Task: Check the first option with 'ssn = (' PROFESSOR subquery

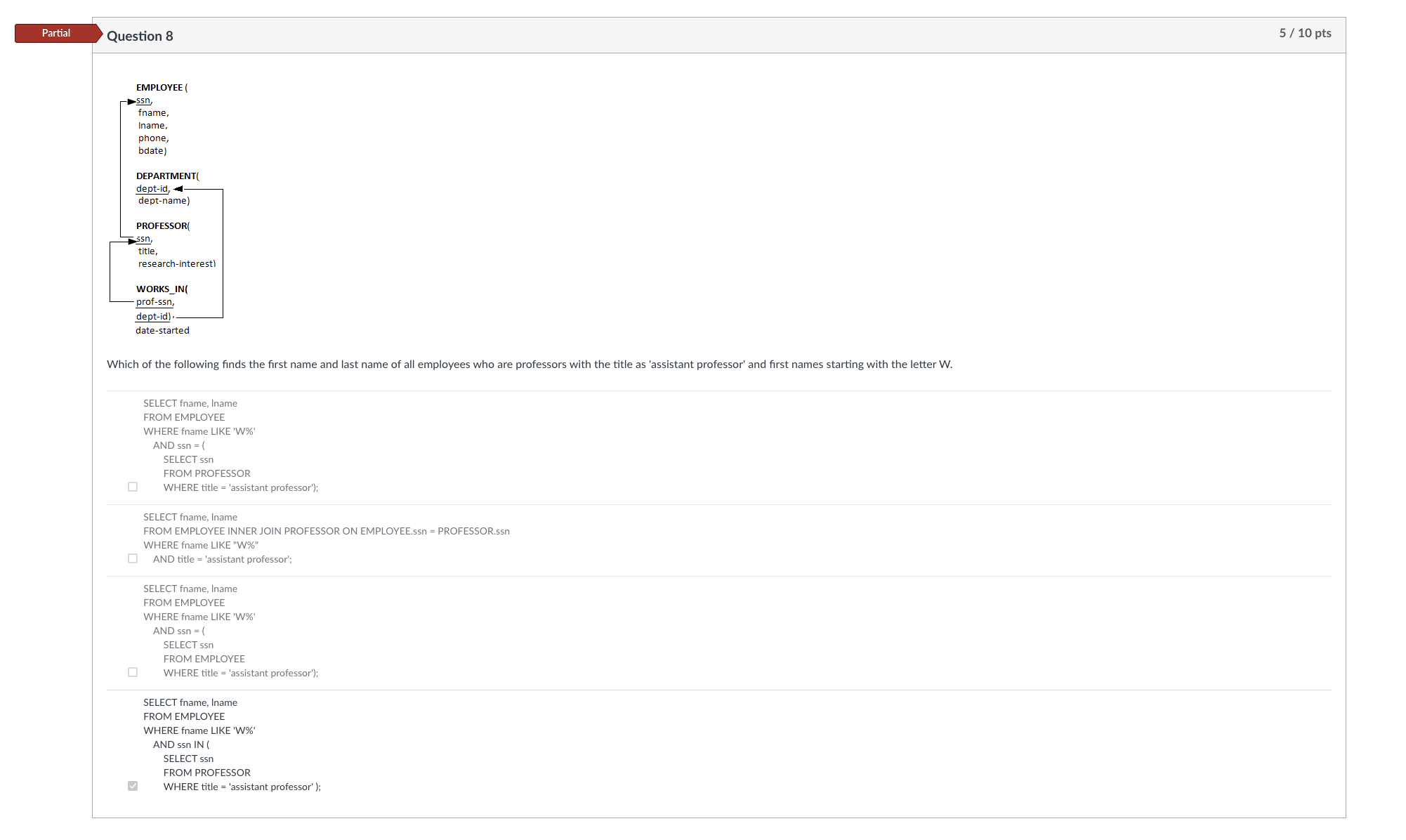Action: click(x=133, y=487)
